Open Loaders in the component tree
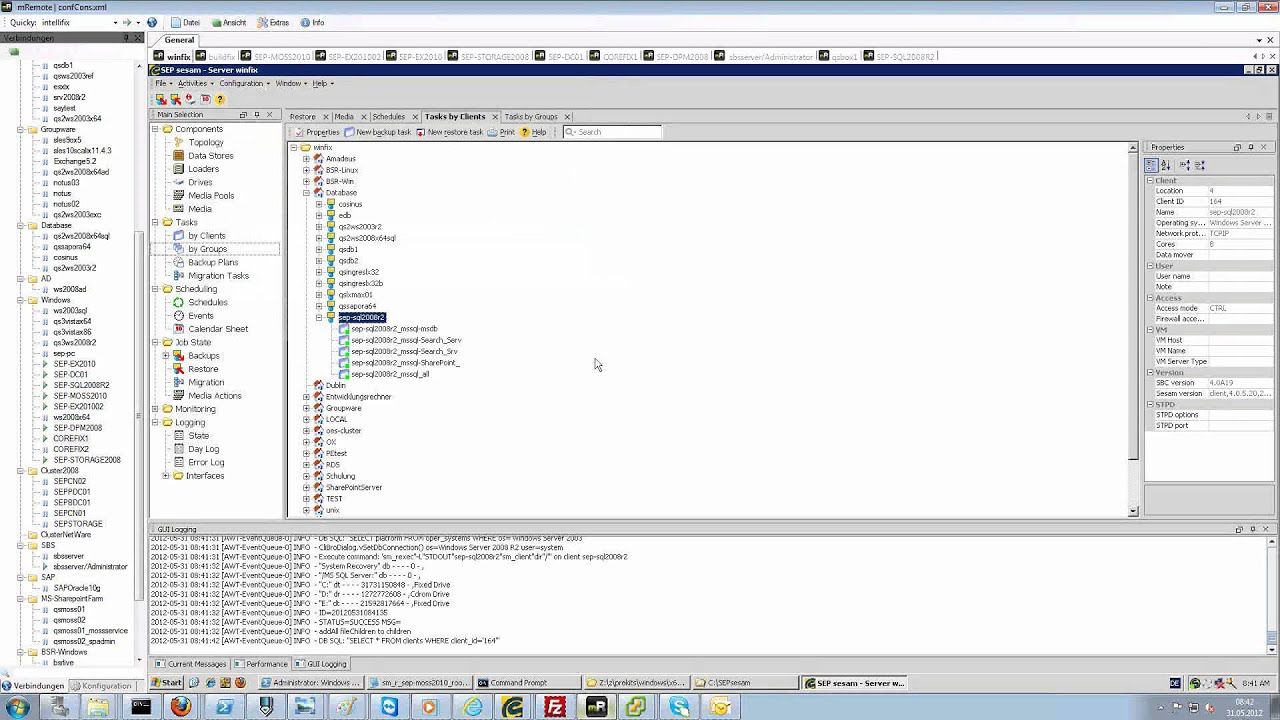The height and width of the screenshot is (720, 1280). coord(203,169)
